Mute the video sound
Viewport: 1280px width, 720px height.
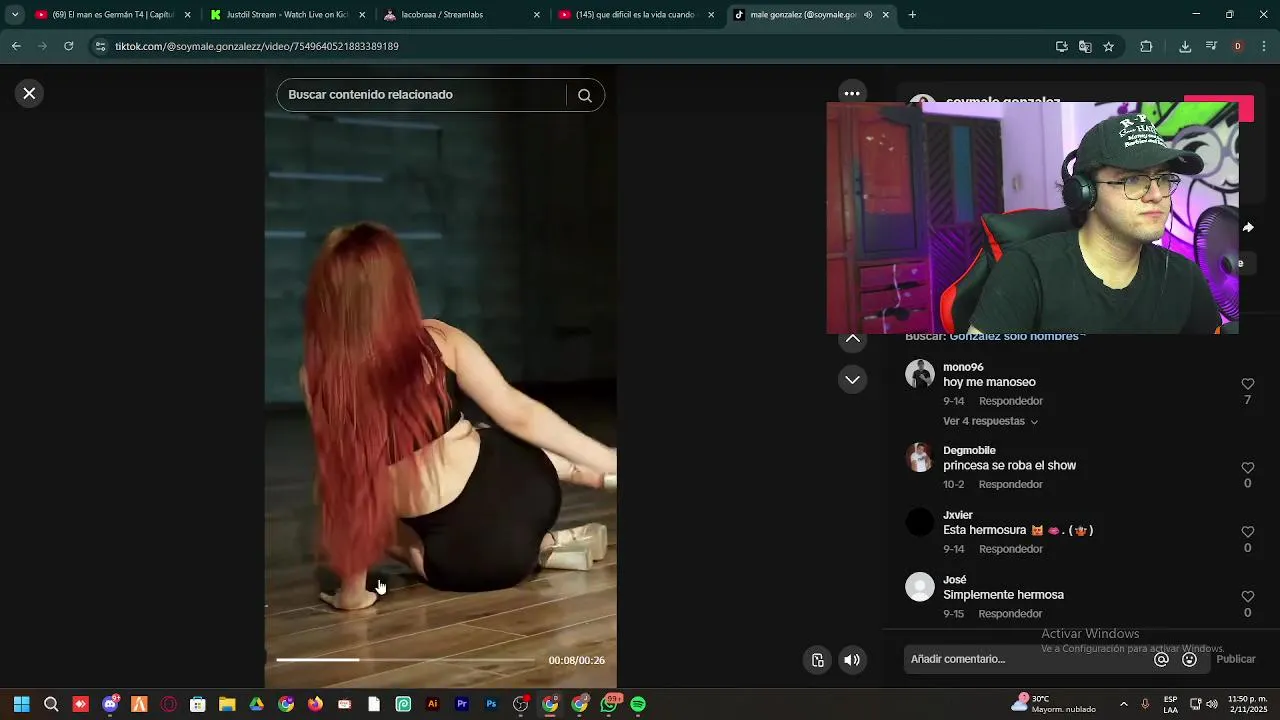852,660
